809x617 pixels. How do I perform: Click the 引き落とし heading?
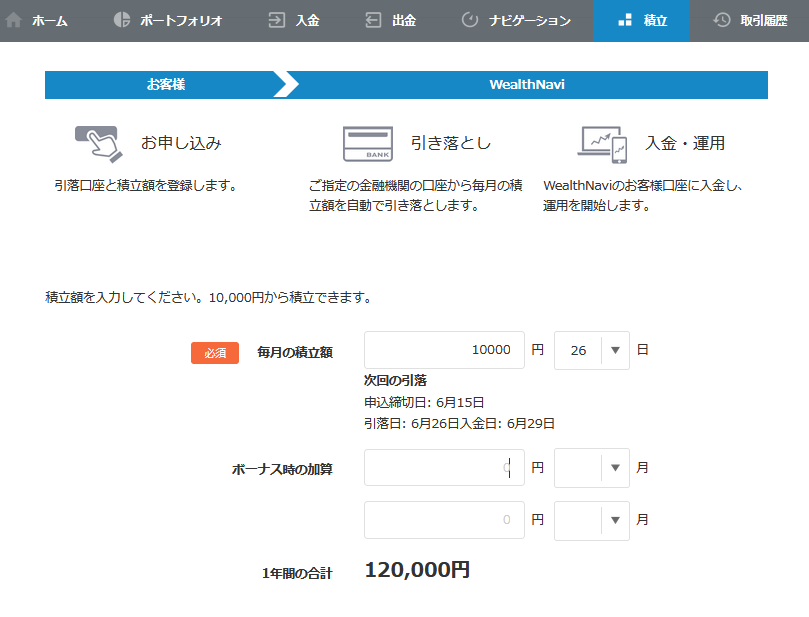click(451, 143)
